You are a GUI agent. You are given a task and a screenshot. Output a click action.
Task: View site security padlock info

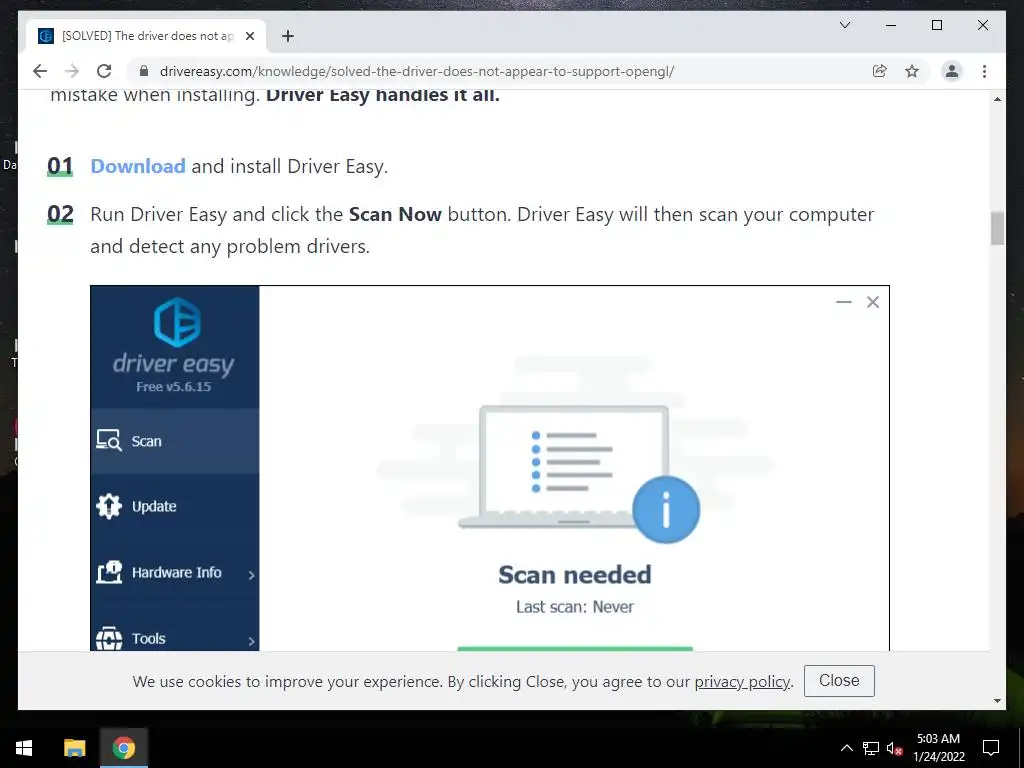coord(144,71)
